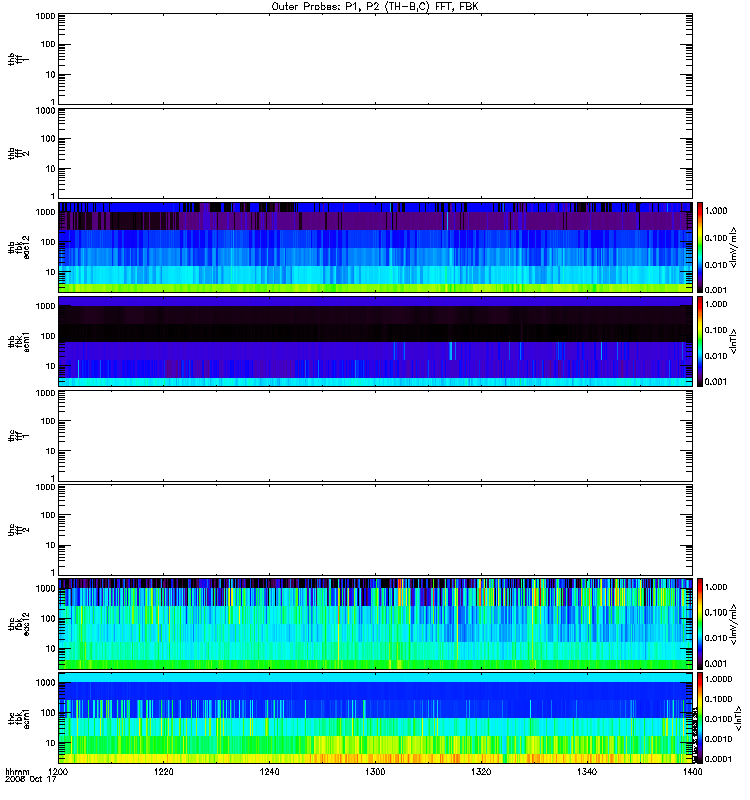Click "<|nT|>" units beside thc scm1 color bar
750x800 pixels.
[x=737, y=718]
